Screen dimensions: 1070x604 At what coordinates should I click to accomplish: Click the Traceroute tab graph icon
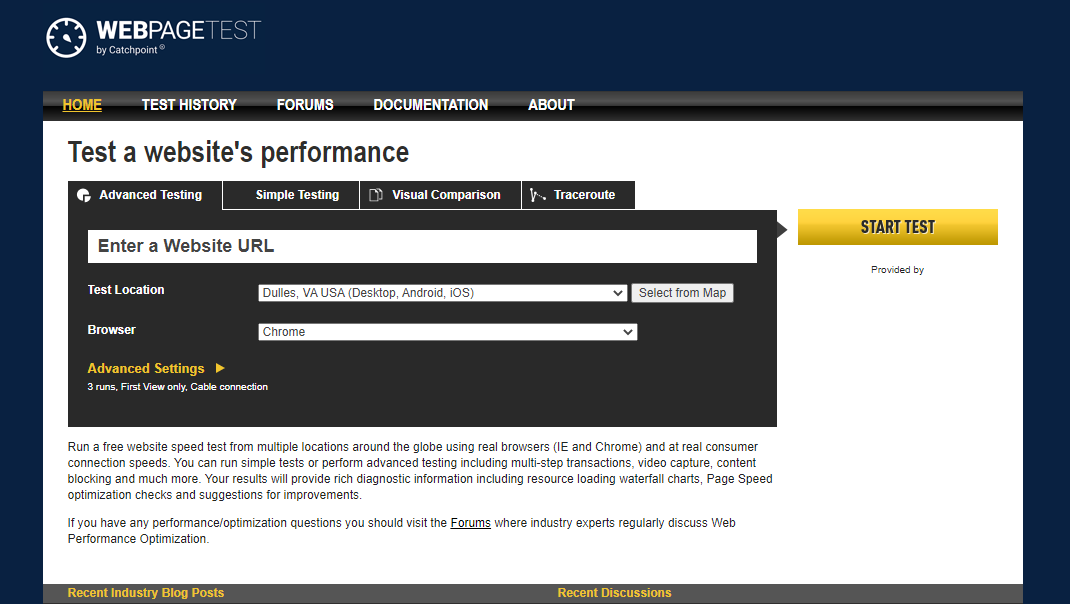(x=538, y=195)
